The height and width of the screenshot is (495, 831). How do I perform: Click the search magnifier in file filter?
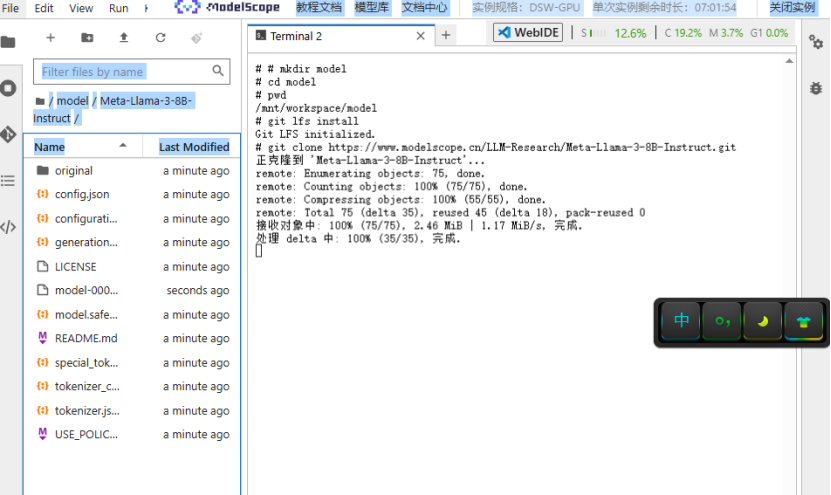tap(218, 70)
